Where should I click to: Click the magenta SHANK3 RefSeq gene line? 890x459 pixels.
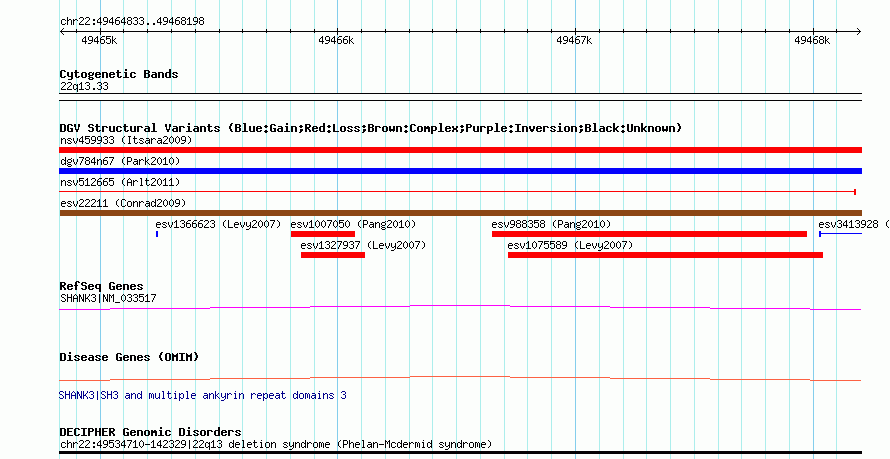point(460,308)
